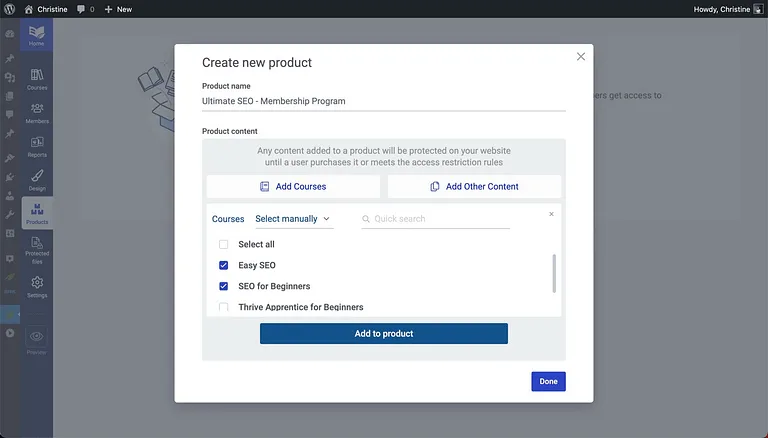Open the Users icon in WP sidebar
The height and width of the screenshot is (438, 768).
point(9,195)
